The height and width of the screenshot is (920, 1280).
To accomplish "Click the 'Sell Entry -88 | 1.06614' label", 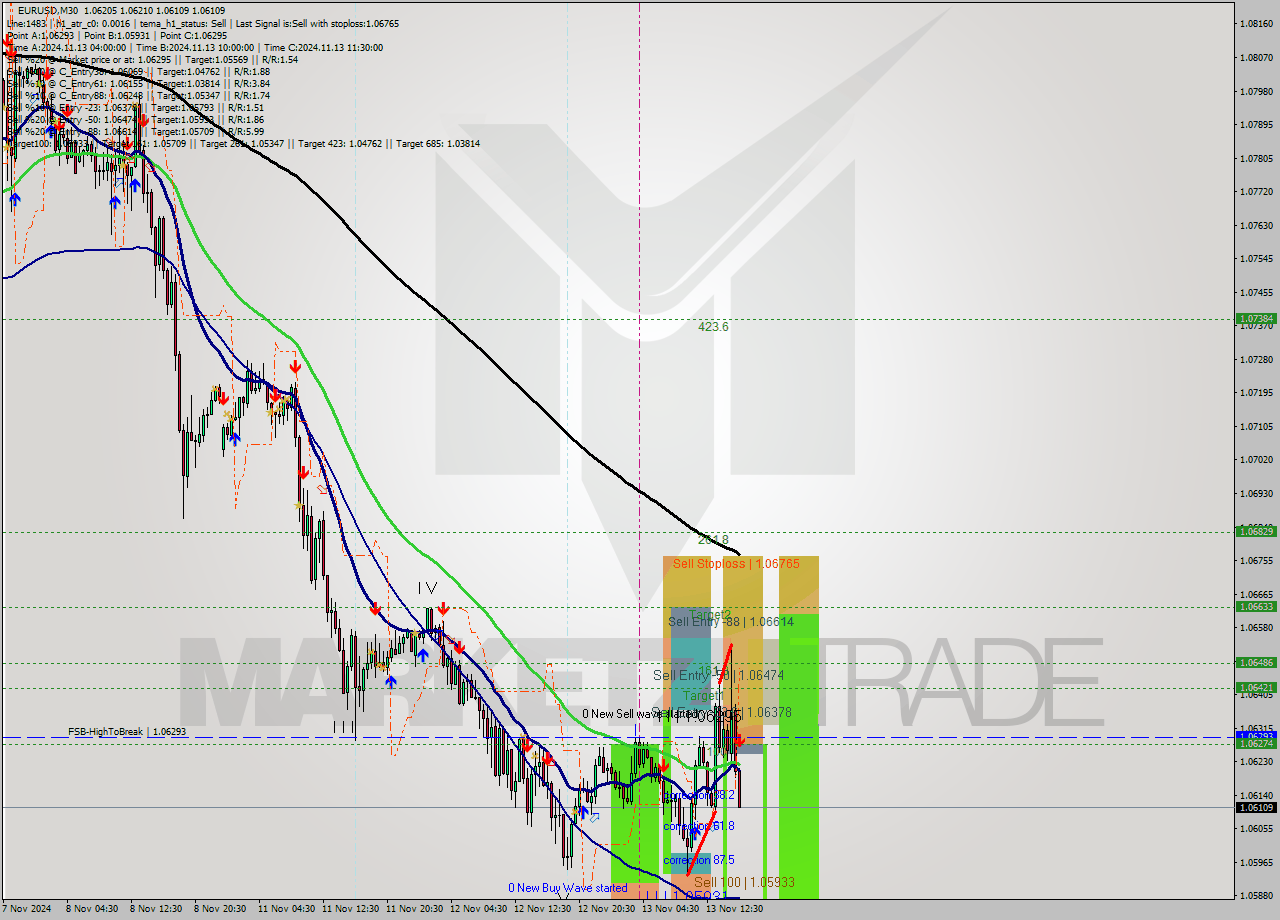I will [731, 622].
